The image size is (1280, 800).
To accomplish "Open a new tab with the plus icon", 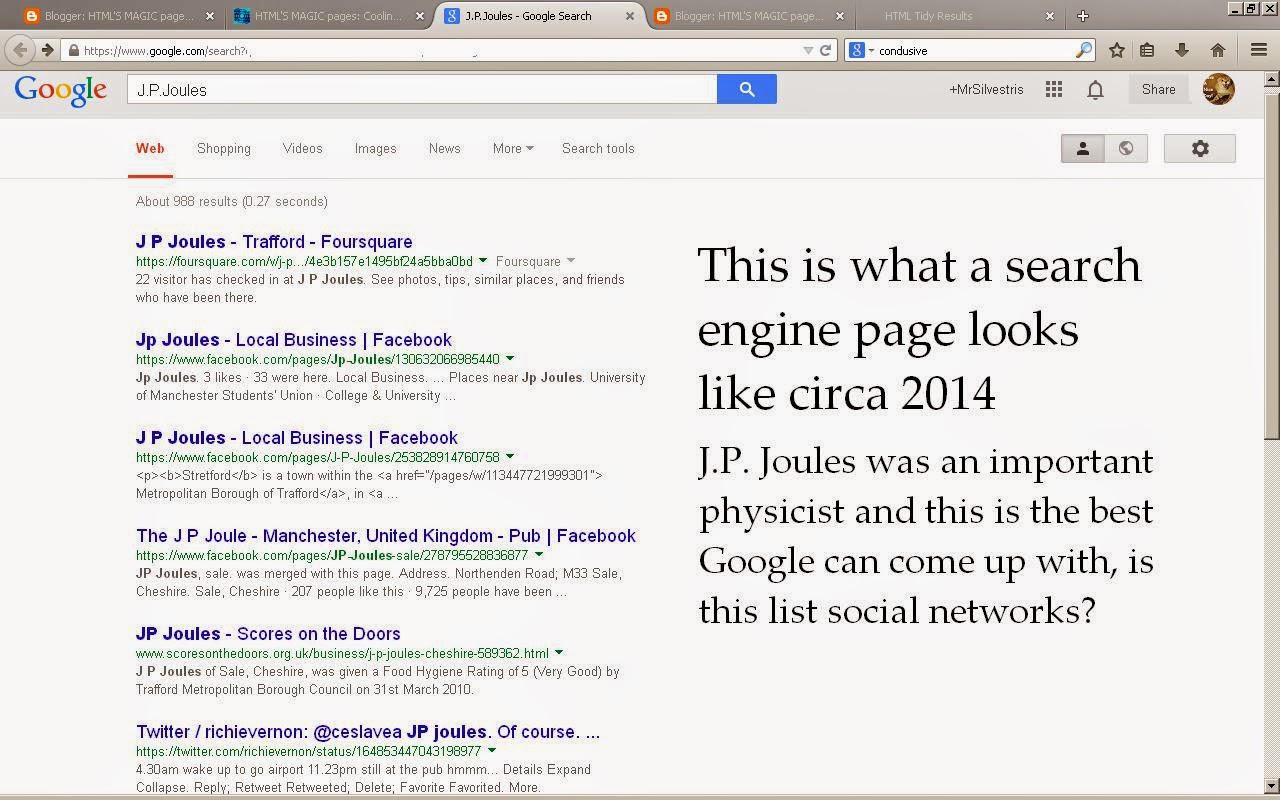I will tap(1082, 16).
